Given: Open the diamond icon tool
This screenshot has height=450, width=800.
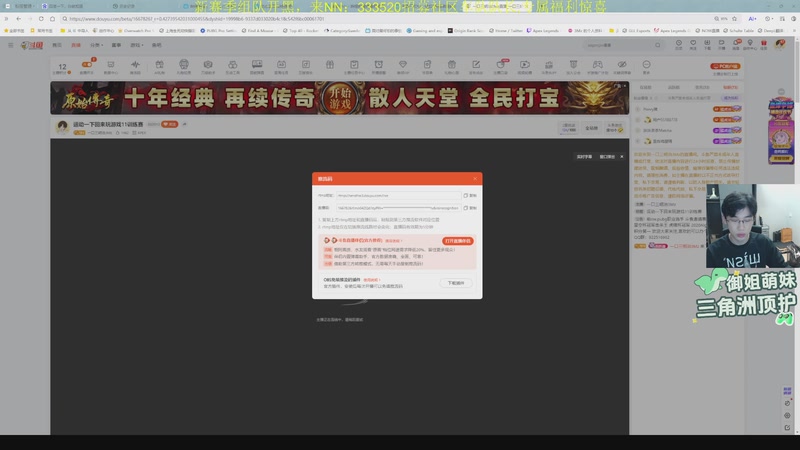Looking at the screenshot, I should tap(403, 67).
